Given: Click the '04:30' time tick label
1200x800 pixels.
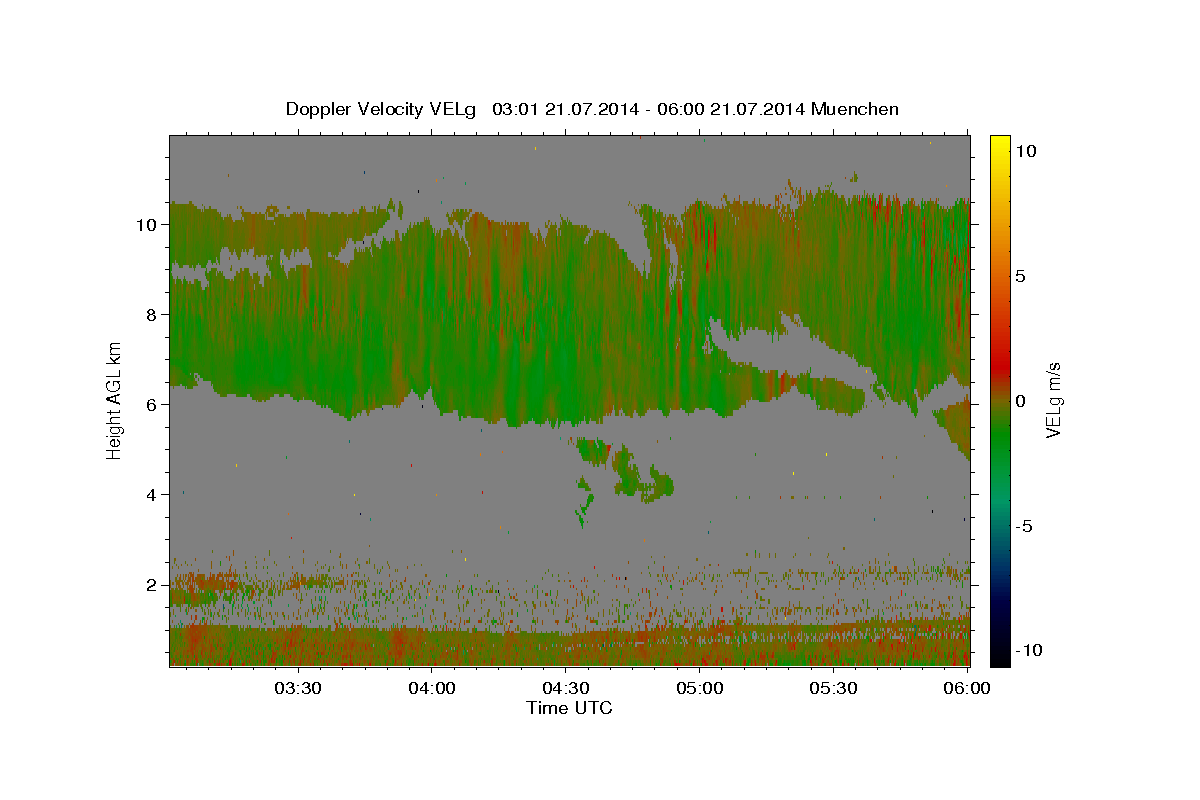Looking at the screenshot, I should coord(566,688).
